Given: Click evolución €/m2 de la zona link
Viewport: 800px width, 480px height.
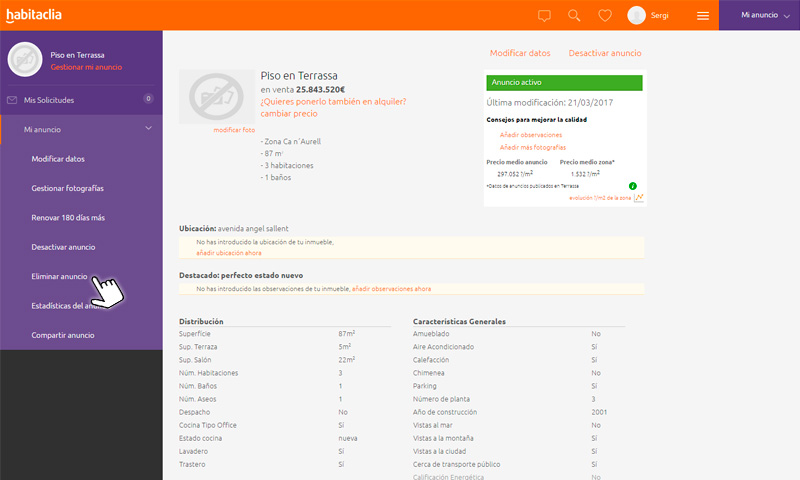Looking at the screenshot, I should (x=600, y=198).
